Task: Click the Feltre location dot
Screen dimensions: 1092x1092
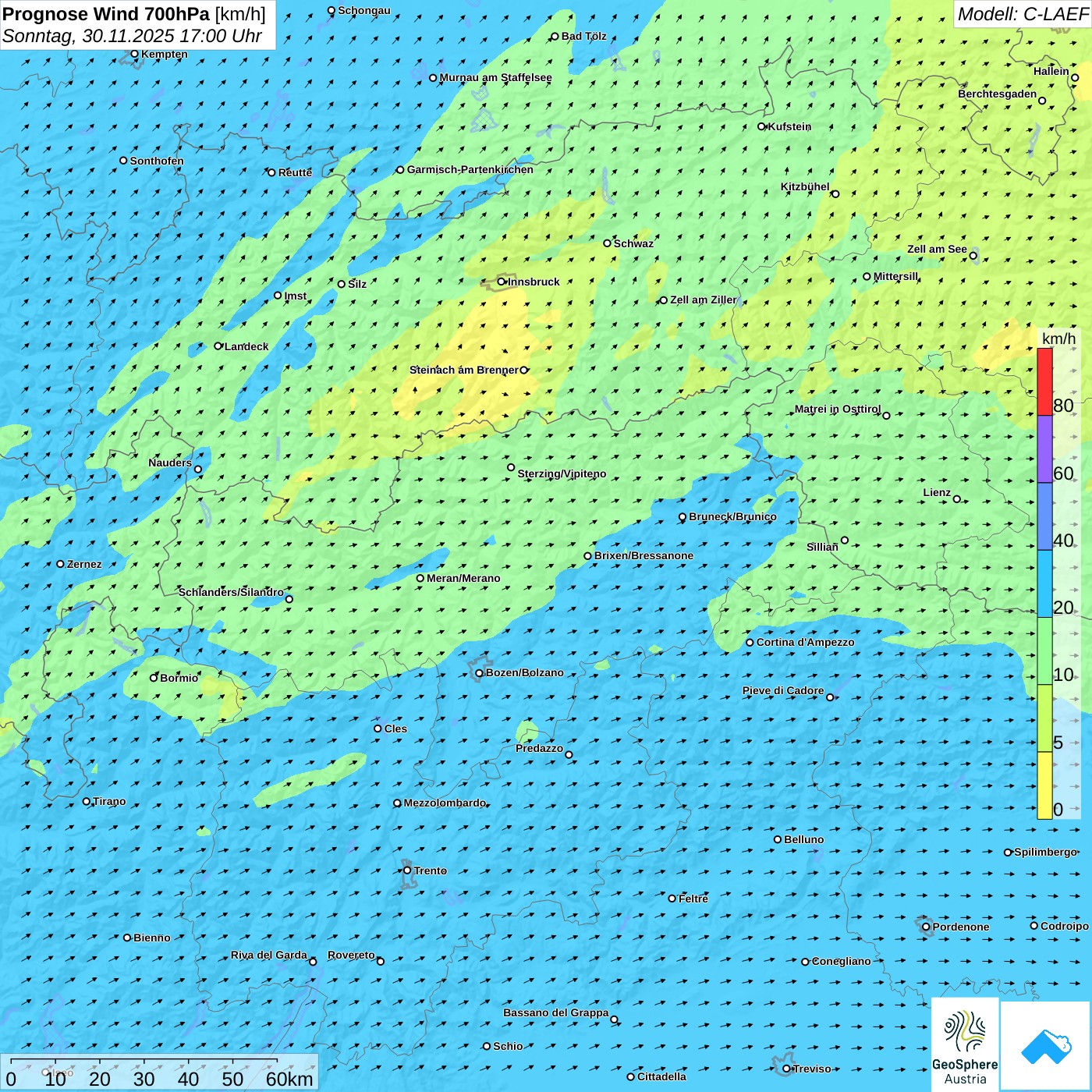Action: coord(672,899)
